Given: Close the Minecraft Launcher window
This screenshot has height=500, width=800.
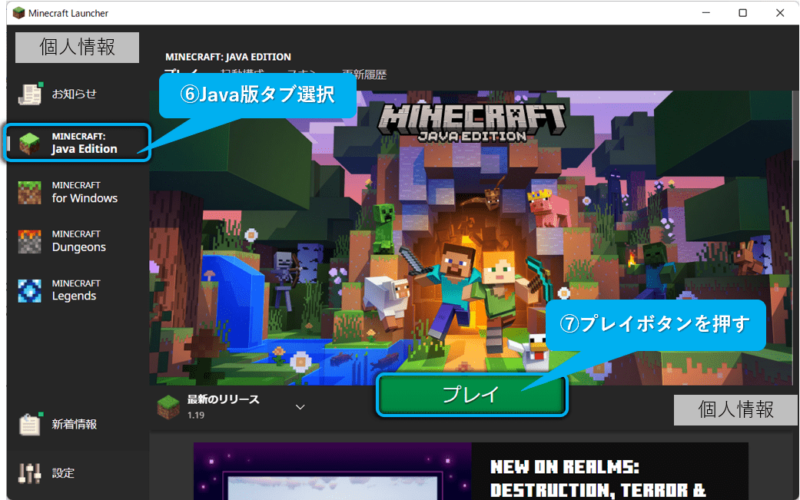Looking at the screenshot, I should tap(780, 13).
